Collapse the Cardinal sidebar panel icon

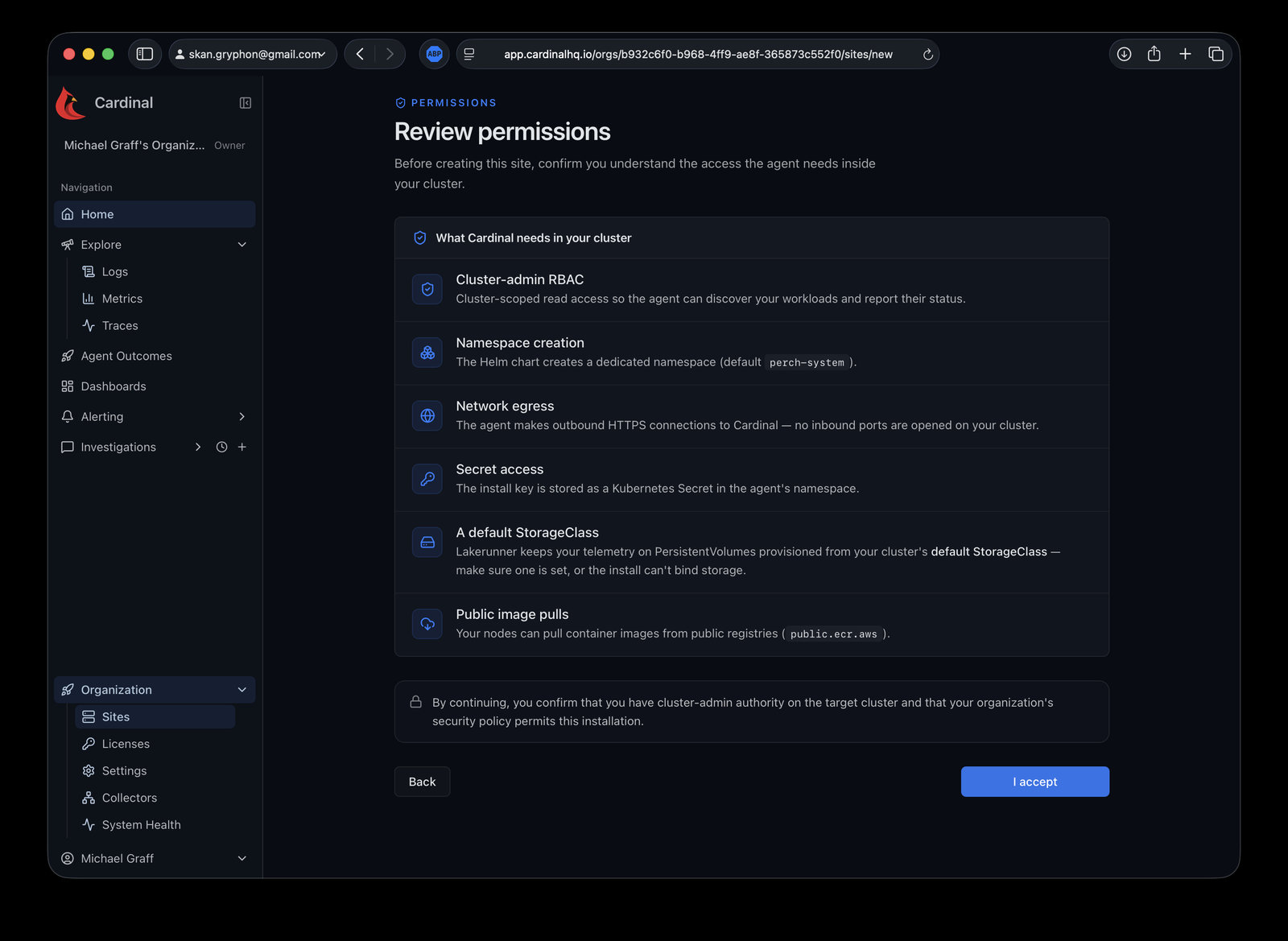click(x=246, y=103)
